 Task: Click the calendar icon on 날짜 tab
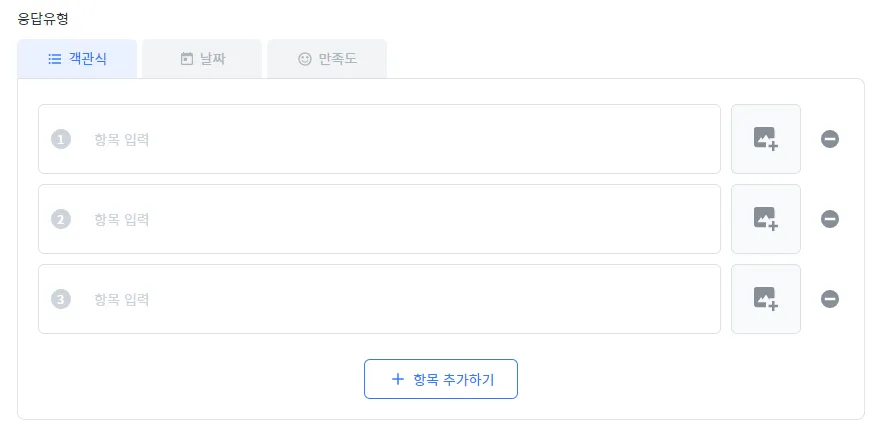point(186,59)
